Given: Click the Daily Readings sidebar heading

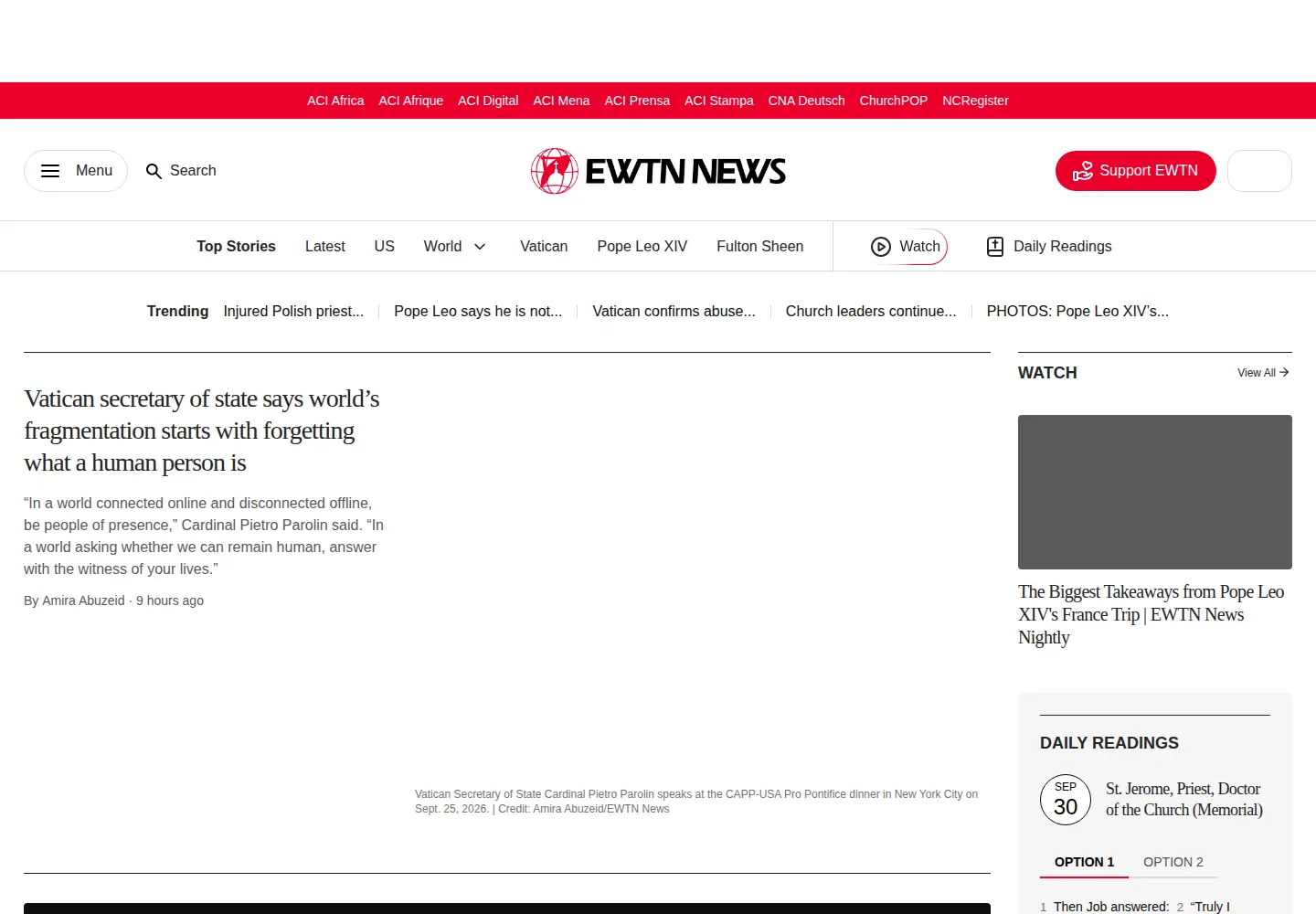Looking at the screenshot, I should [1109, 743].
